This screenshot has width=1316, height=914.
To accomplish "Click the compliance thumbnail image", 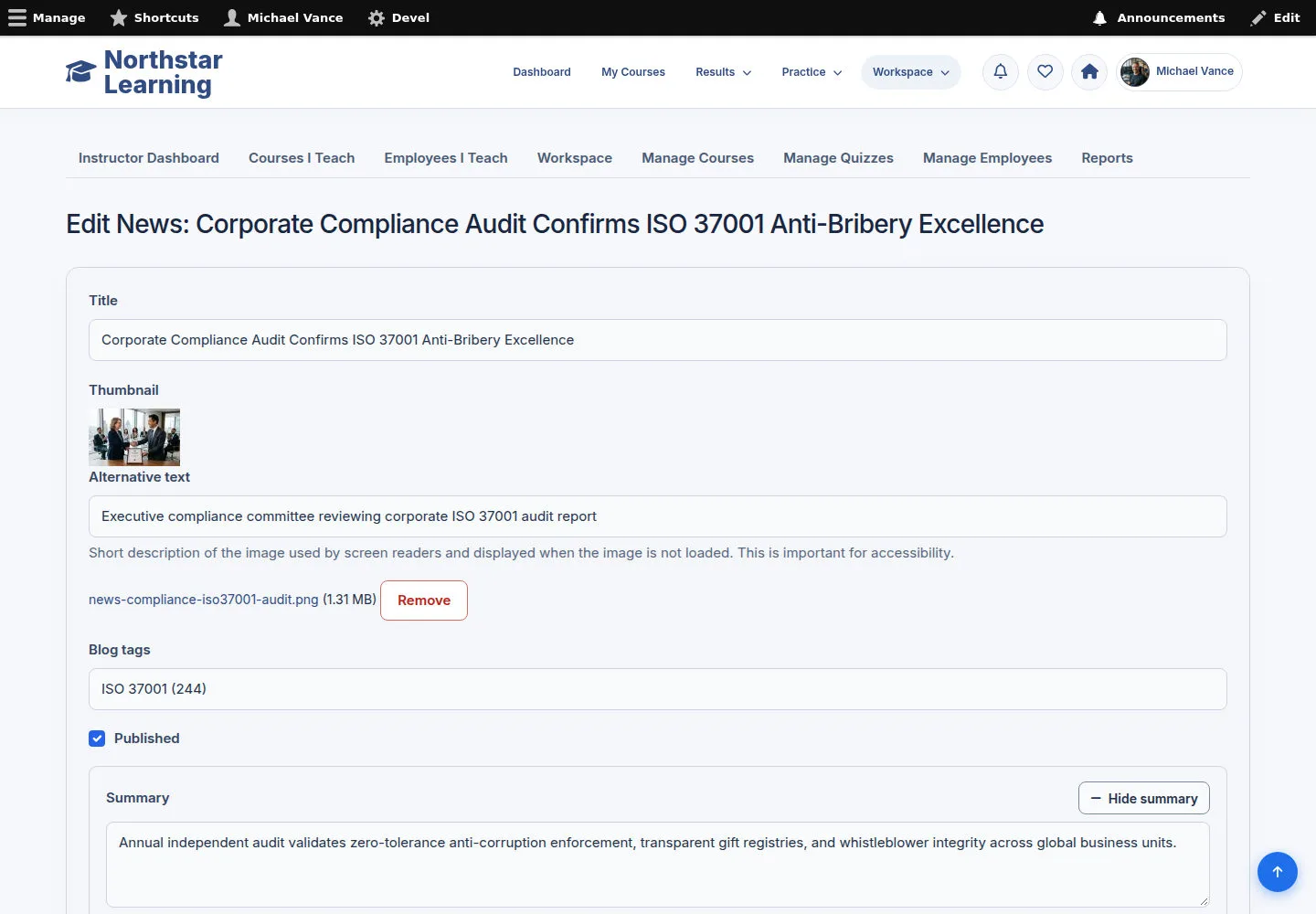I will click(x=134, y=437).
